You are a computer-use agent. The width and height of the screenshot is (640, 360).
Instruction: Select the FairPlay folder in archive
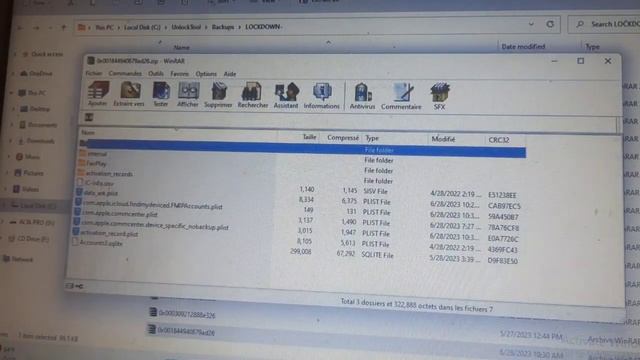point(92,163)
